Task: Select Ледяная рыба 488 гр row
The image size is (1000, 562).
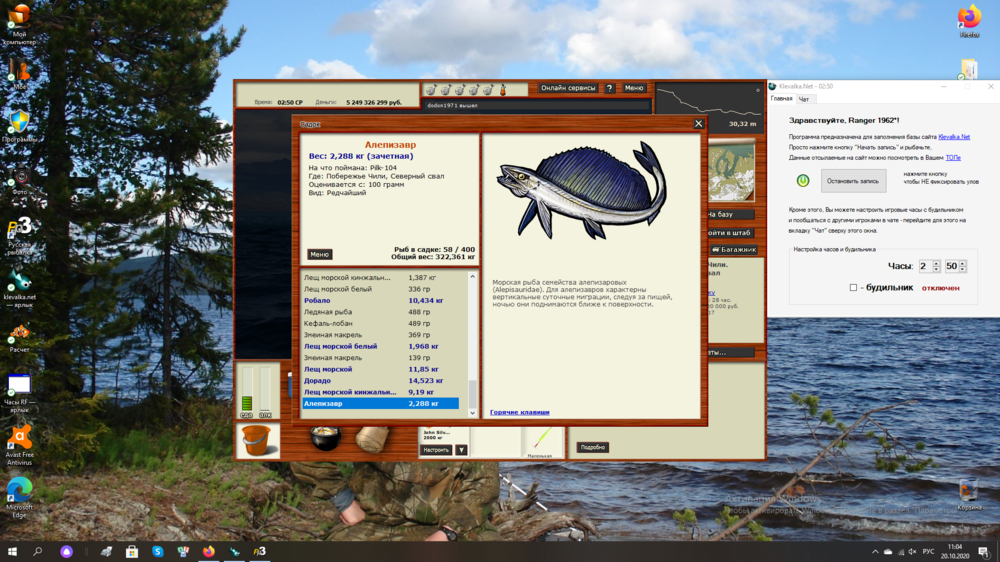Action: point(380,312)
